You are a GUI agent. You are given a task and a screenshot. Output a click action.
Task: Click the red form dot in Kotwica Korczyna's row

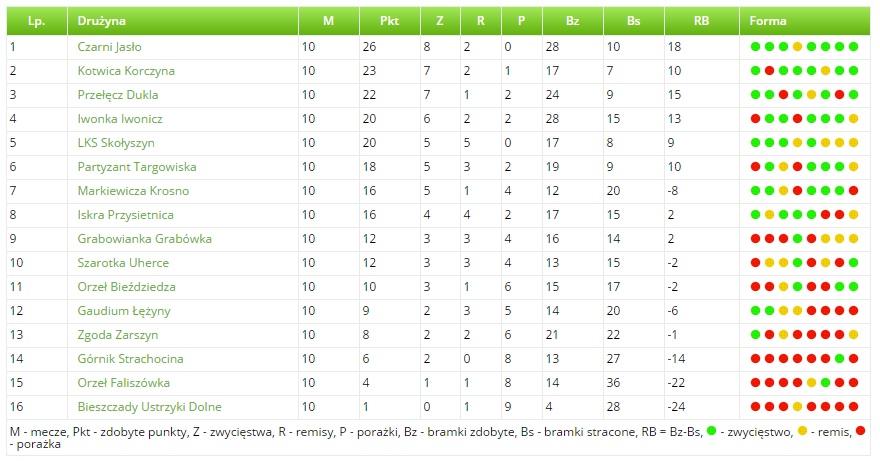click(x=769, y=71)
